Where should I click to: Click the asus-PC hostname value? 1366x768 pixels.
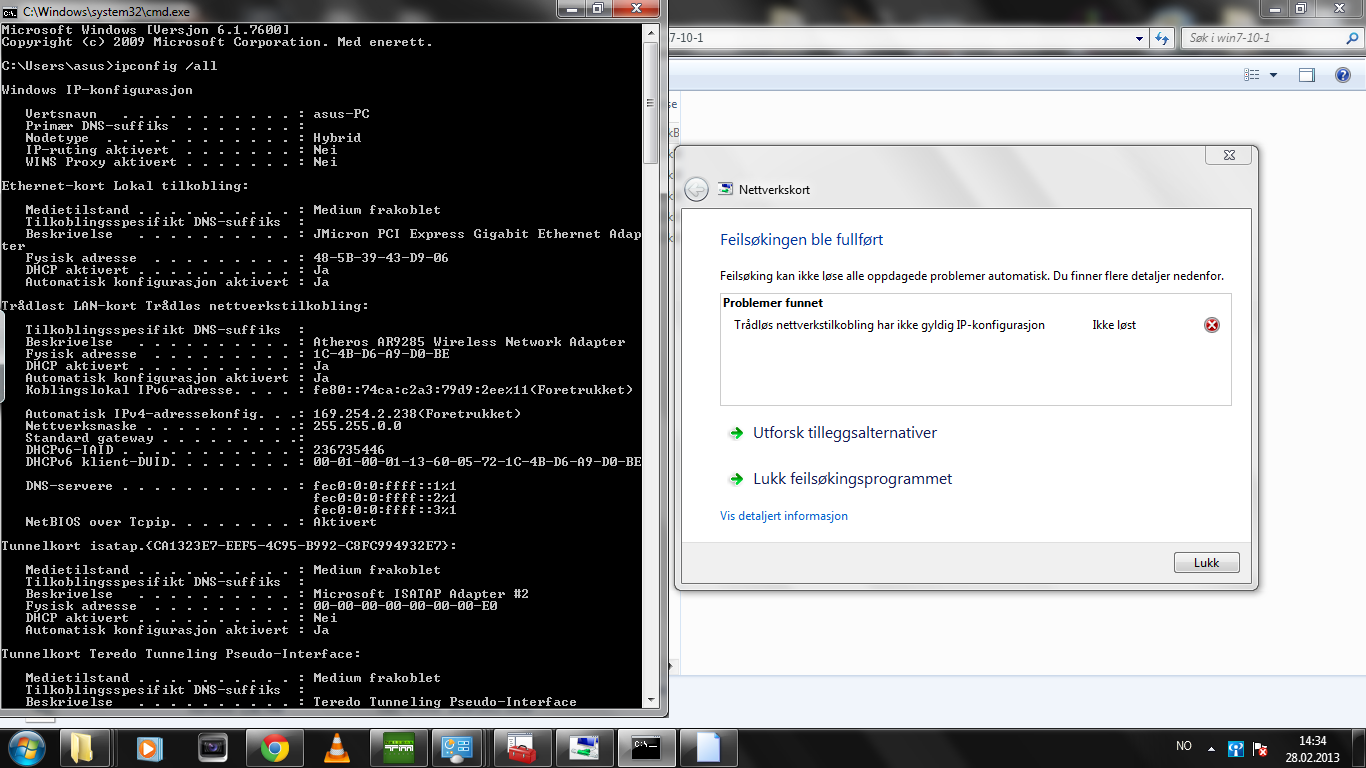(x=341, y=114)
